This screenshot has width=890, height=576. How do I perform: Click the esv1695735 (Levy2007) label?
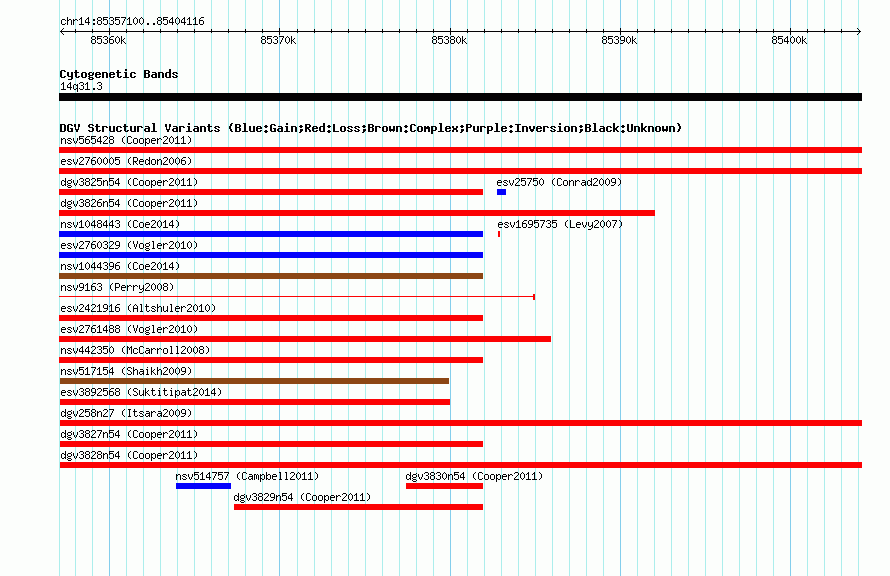[x=560, y=224]
